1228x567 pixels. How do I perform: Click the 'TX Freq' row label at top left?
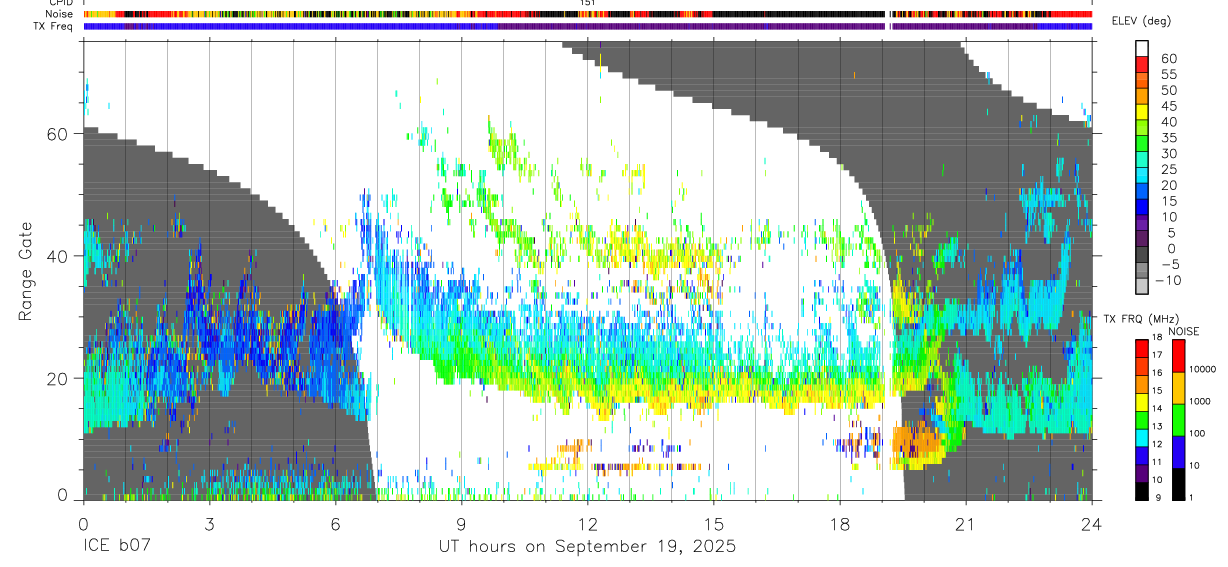tap(54, 26)
